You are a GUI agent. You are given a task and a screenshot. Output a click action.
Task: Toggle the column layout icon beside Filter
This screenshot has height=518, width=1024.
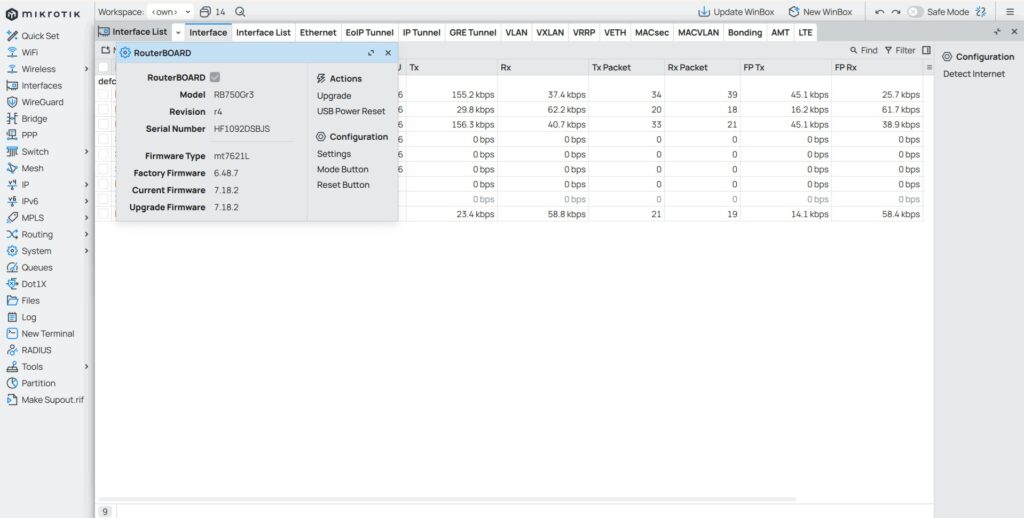[x=926, y=50]
